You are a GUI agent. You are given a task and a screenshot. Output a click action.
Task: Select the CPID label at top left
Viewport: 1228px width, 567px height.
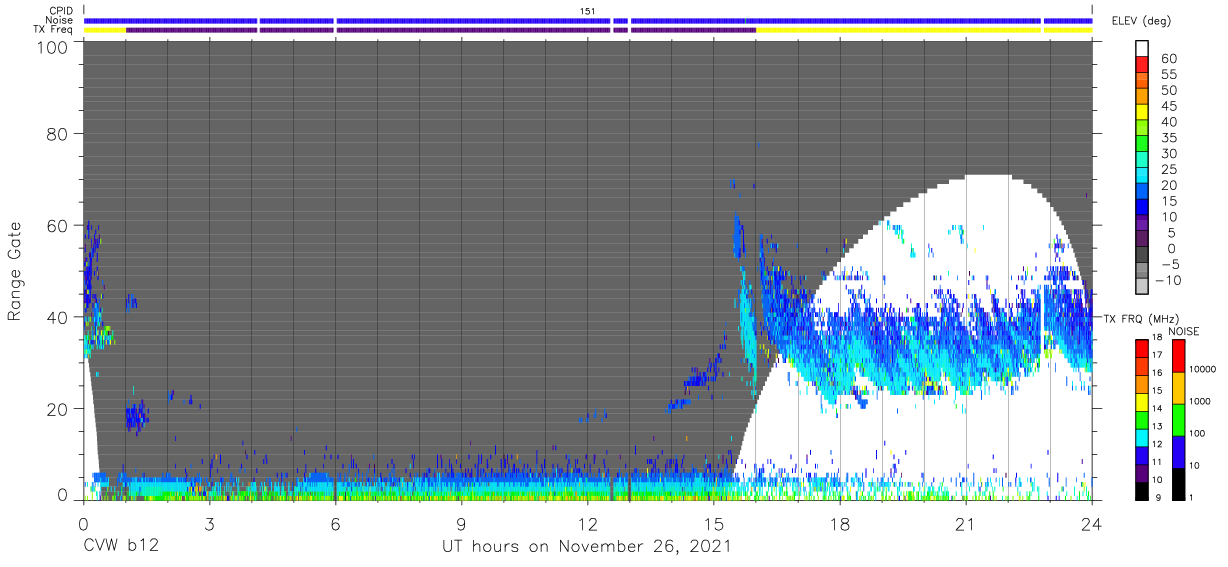click(62, 11)
